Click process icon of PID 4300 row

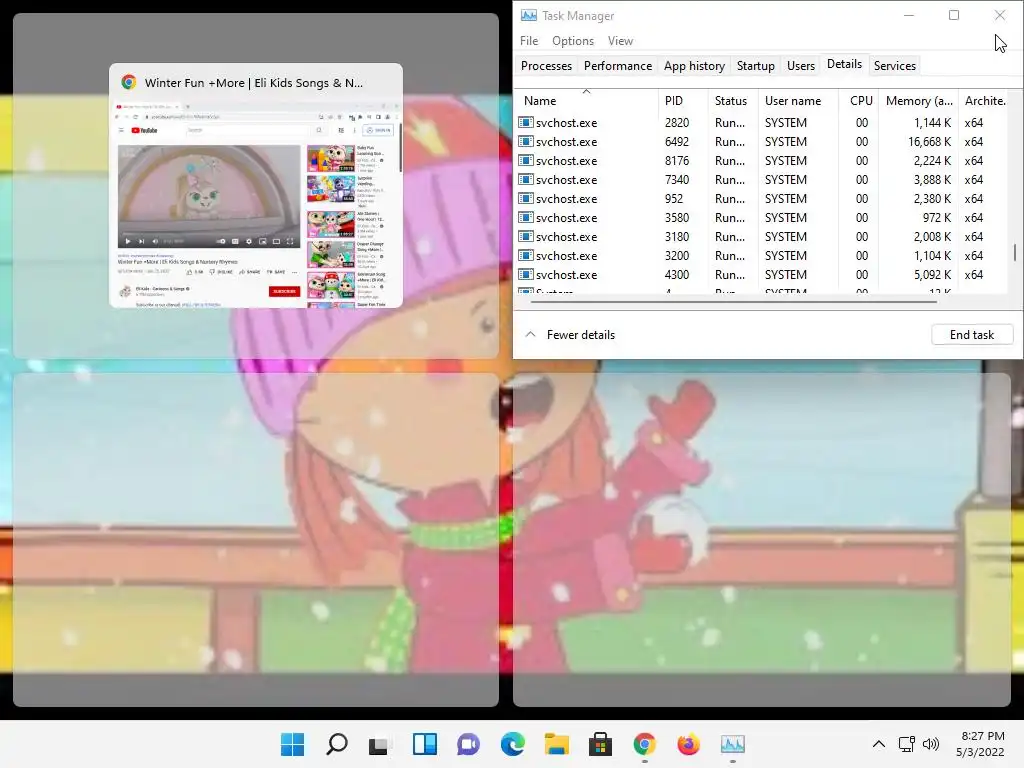(x=525, y=274)
